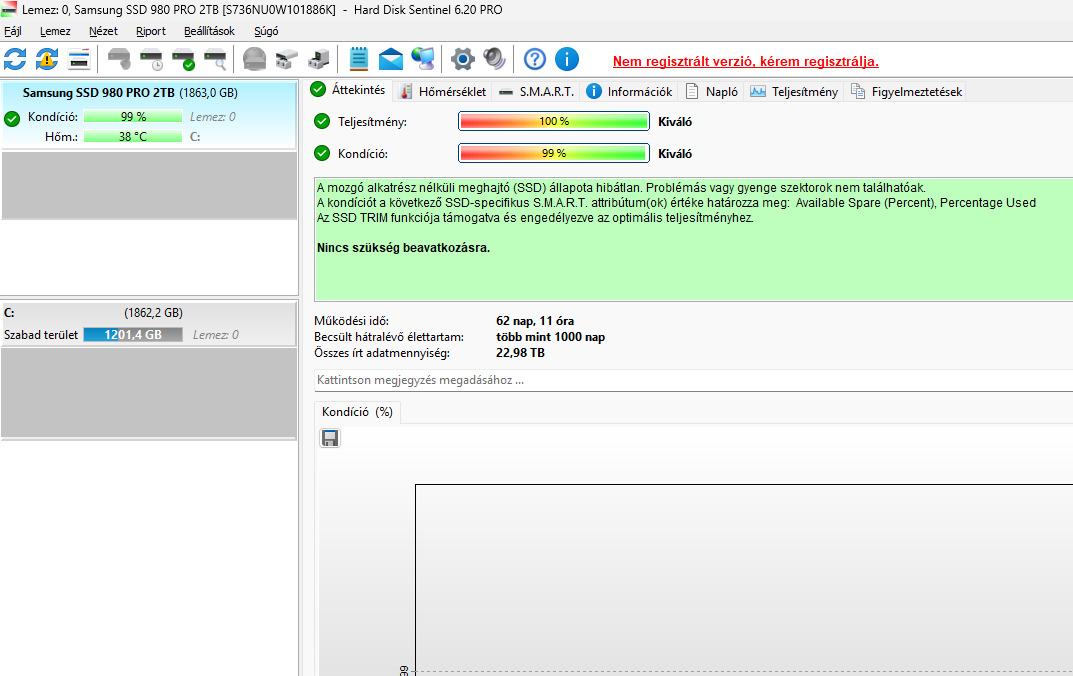This screenshot has width=1073, height=676.
Task: Click the 'Nincs szükség beavatkozásra.' text
Action: pyautogui.click(x=403, y=248)
